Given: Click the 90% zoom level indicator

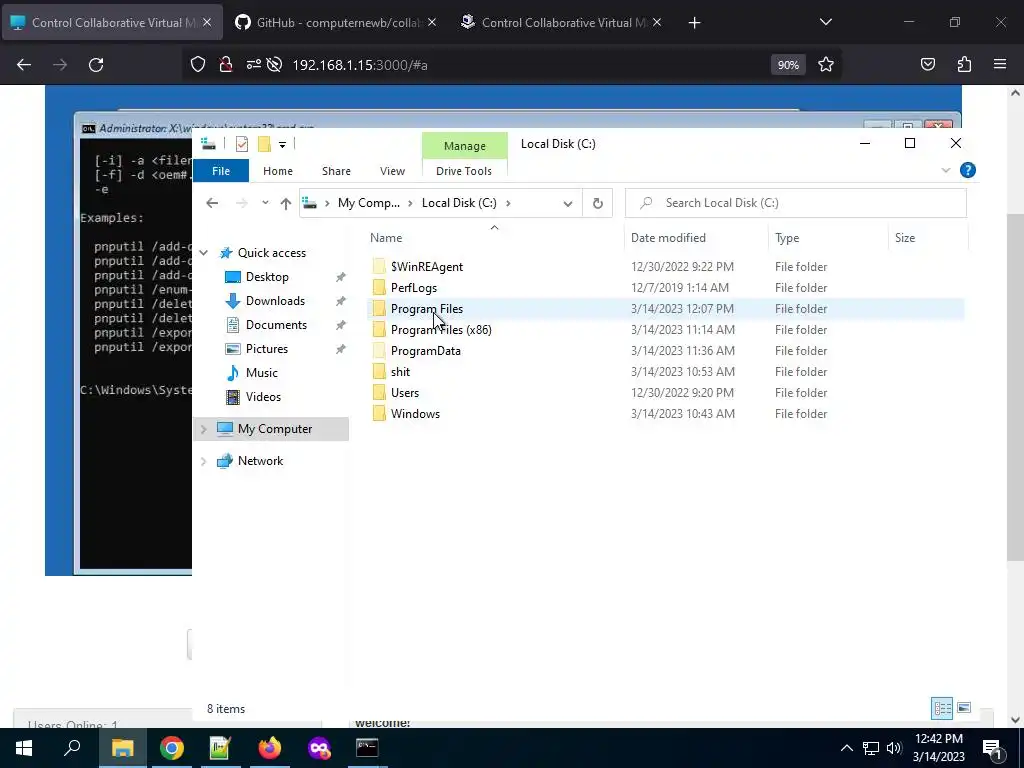Looking at the screenshot, I should pos(788,65).
